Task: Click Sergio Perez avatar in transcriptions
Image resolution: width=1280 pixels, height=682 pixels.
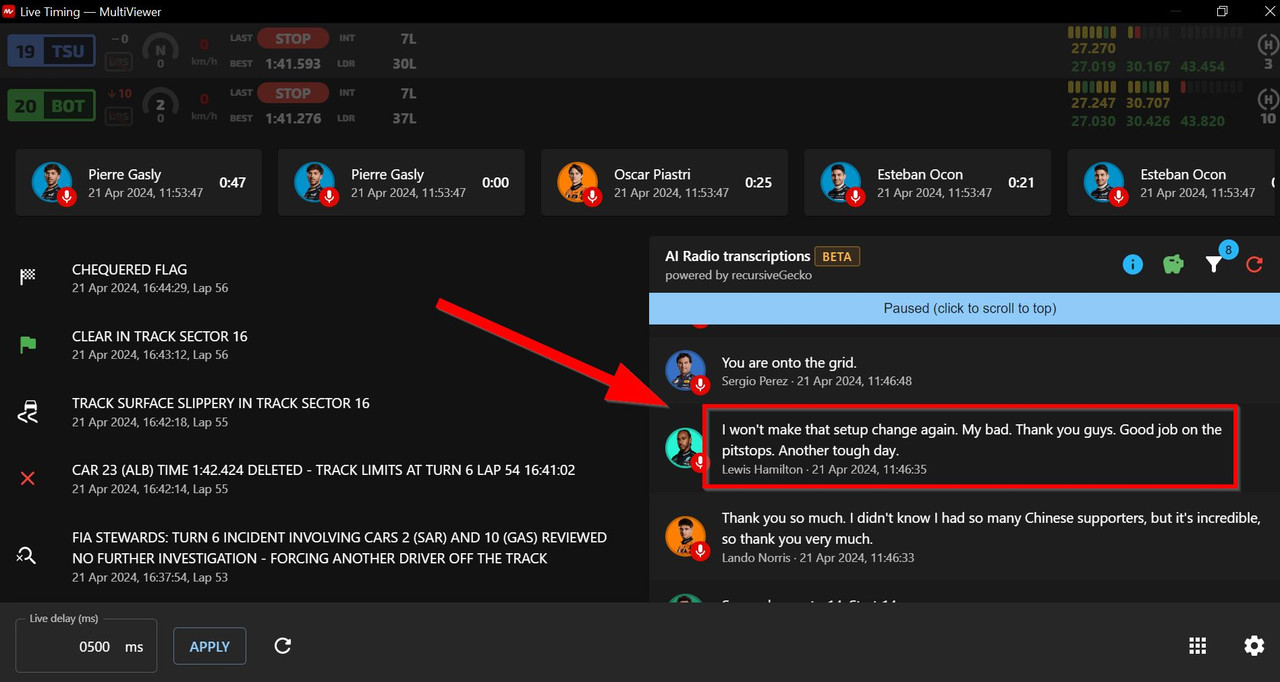Action: 686,371
